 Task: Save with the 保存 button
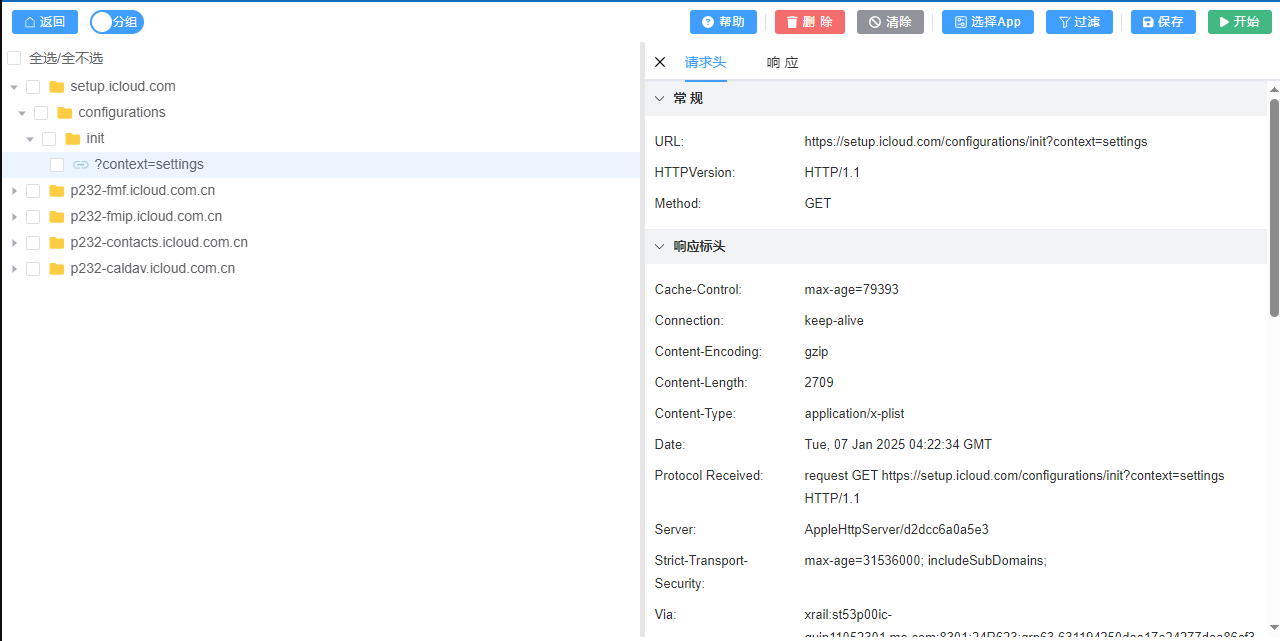click(1163, 22)
